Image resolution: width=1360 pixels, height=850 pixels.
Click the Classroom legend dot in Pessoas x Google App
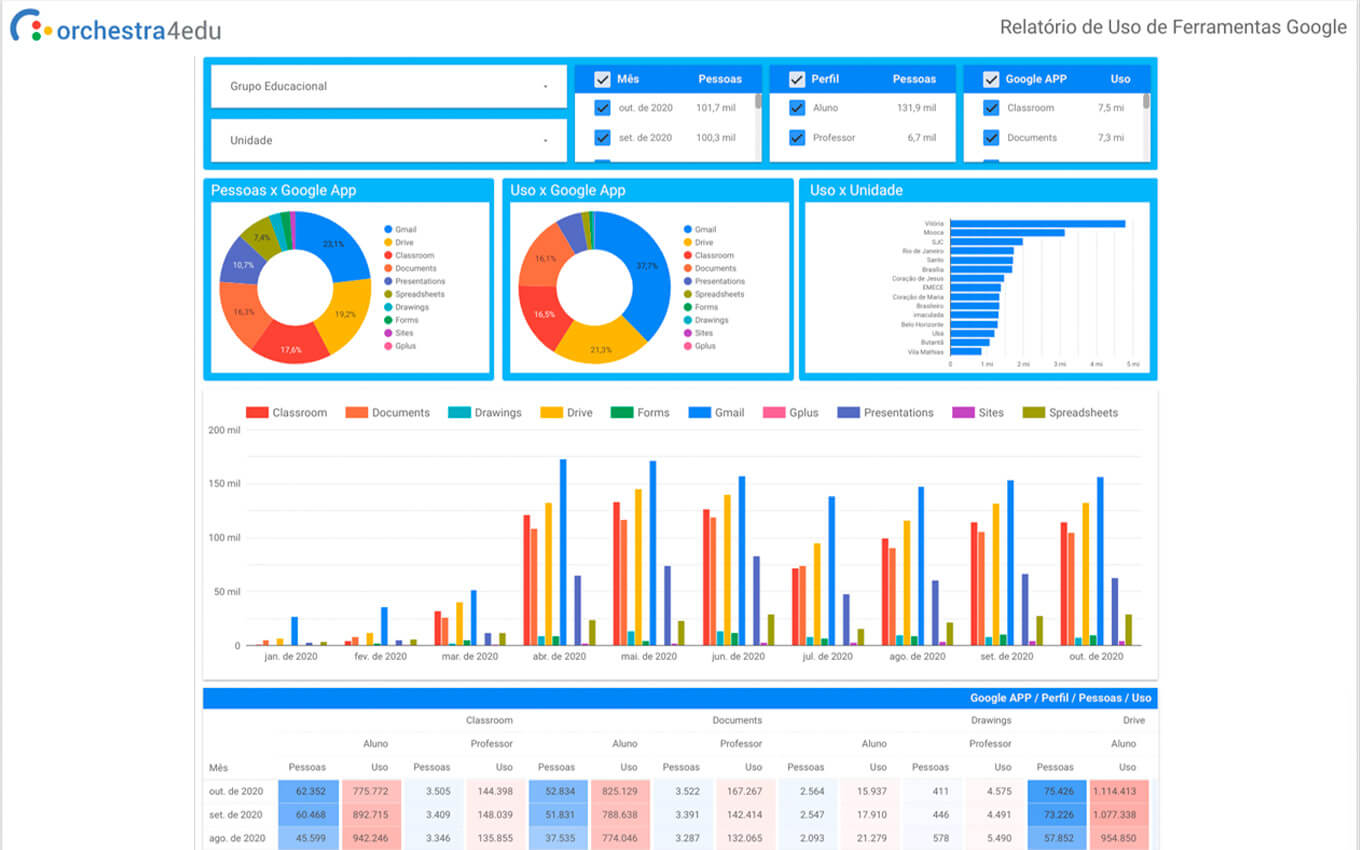(x=387, y=256)
